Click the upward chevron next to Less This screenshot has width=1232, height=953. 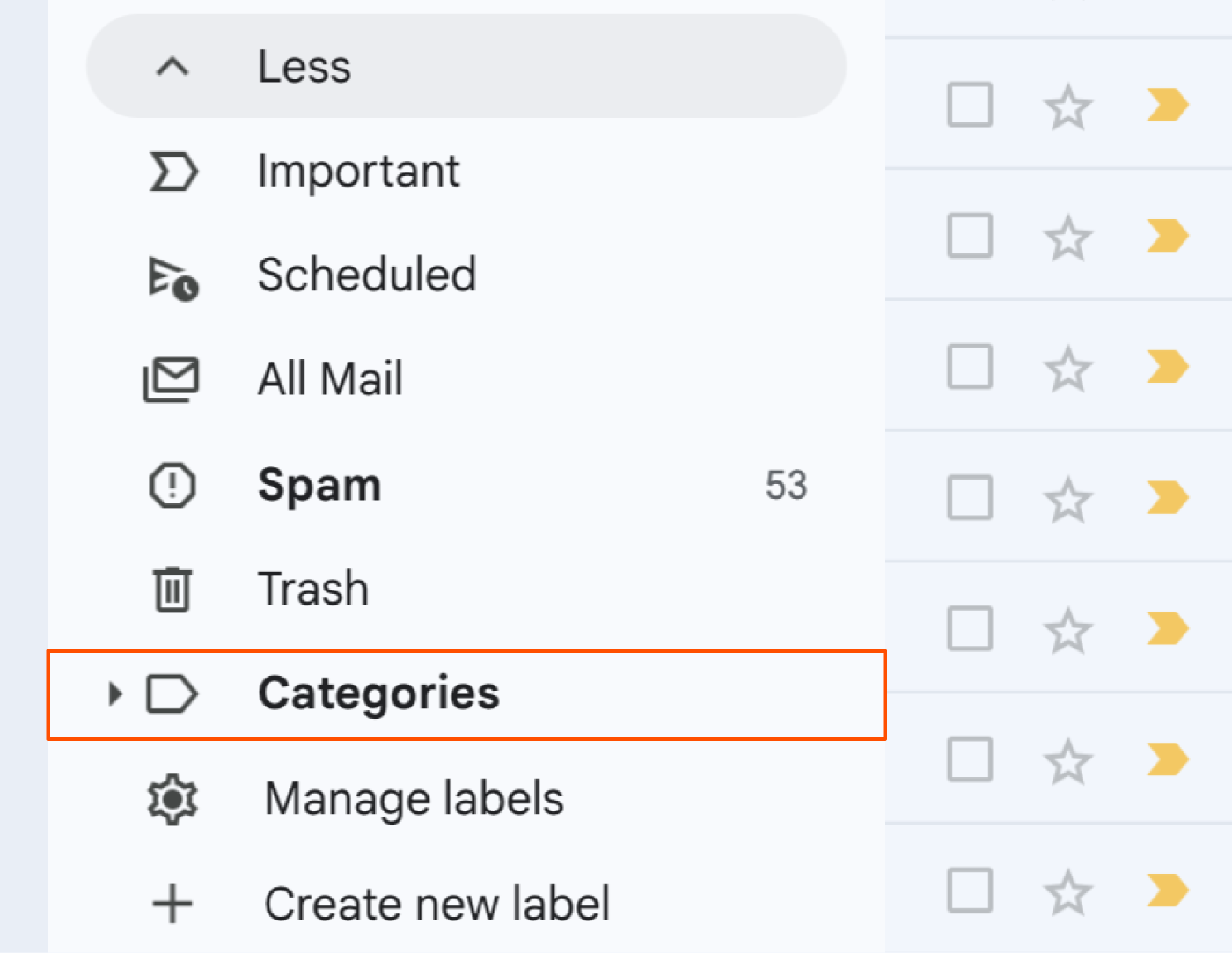[172, 67]
